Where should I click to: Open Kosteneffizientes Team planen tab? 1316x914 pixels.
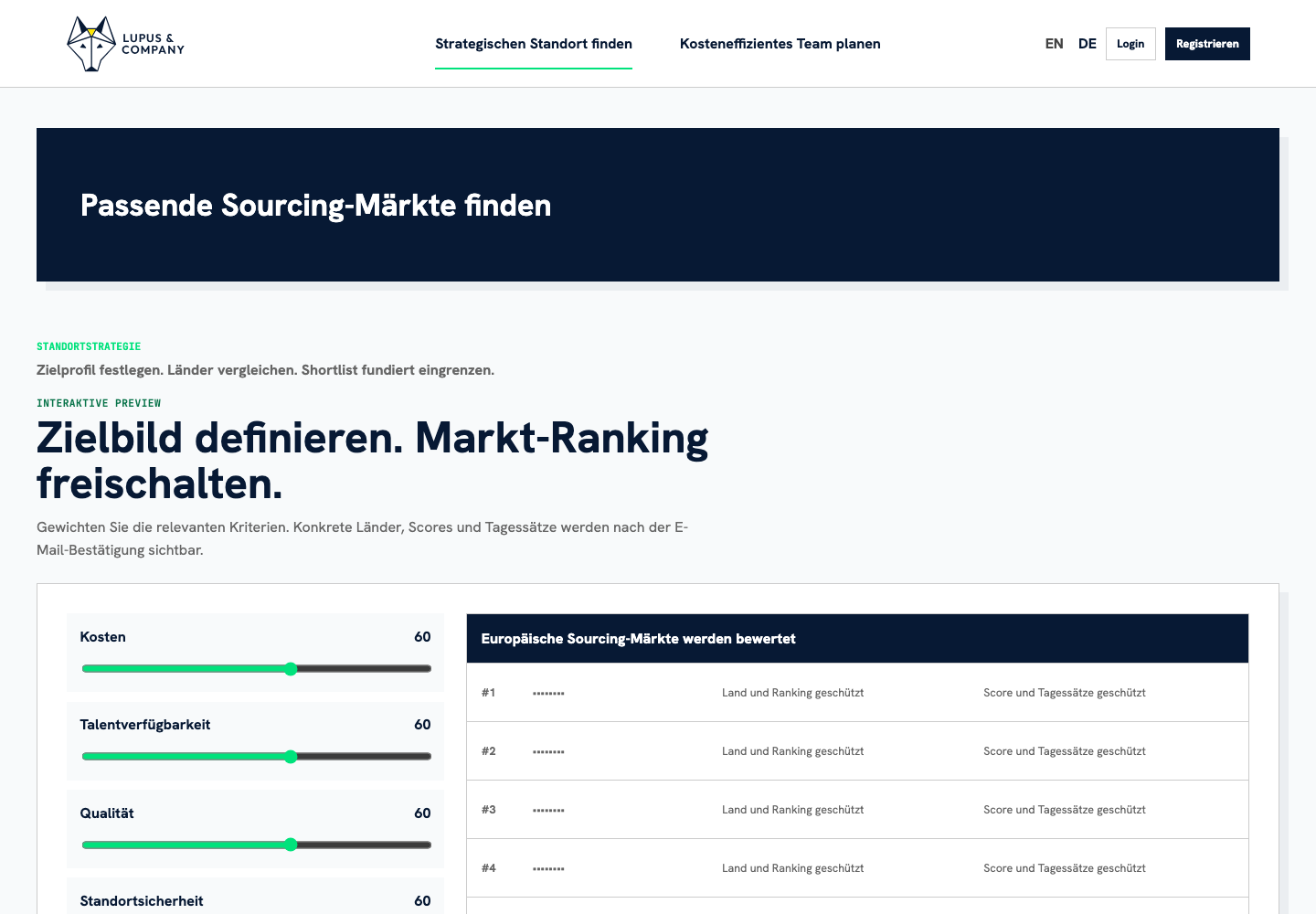(x=780, y=44)
